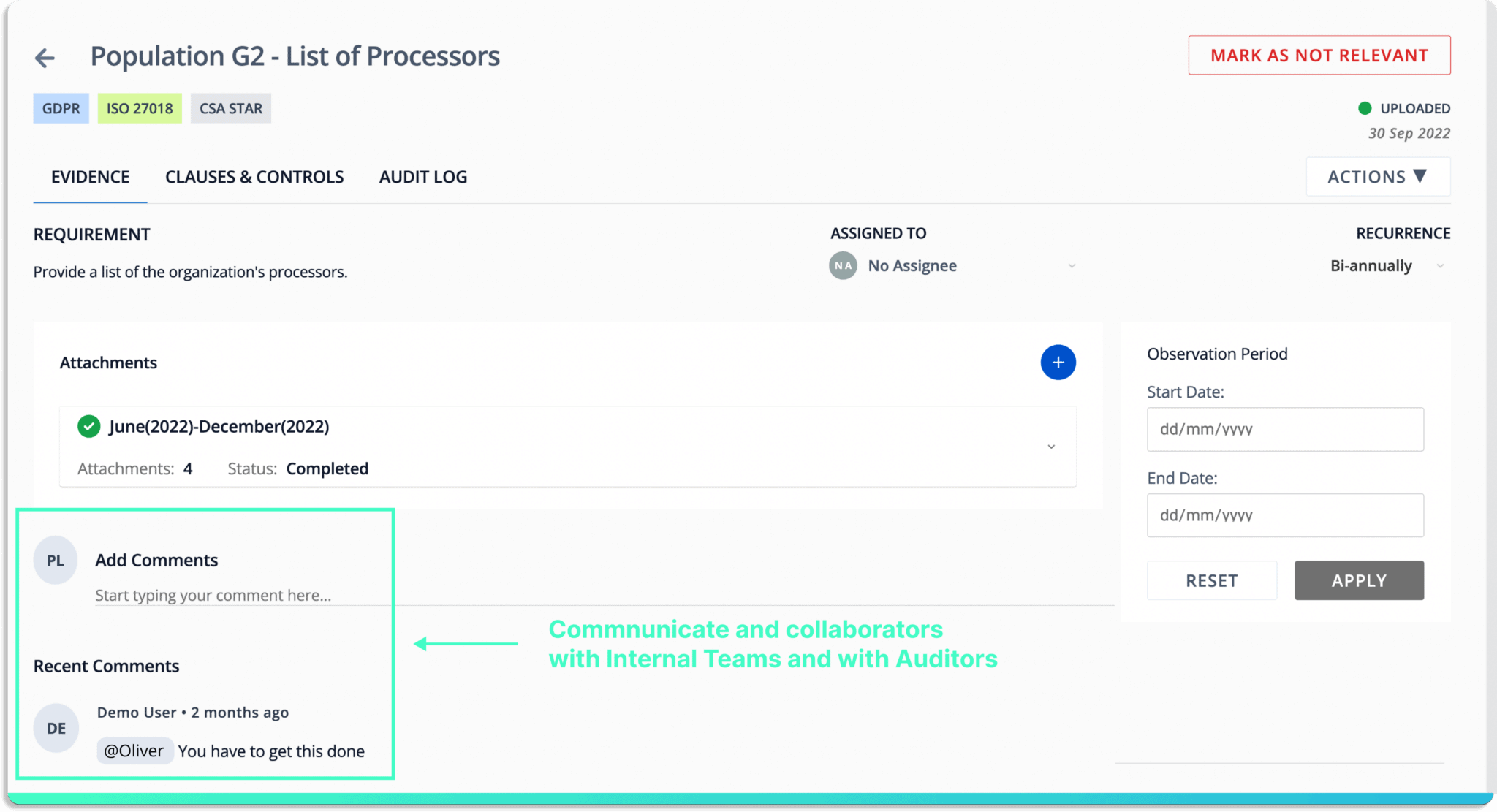Viewport: 1497px width, 812px height.
Task: Open the ACTIONS dropdown menu
Action: pos(1378,177)
